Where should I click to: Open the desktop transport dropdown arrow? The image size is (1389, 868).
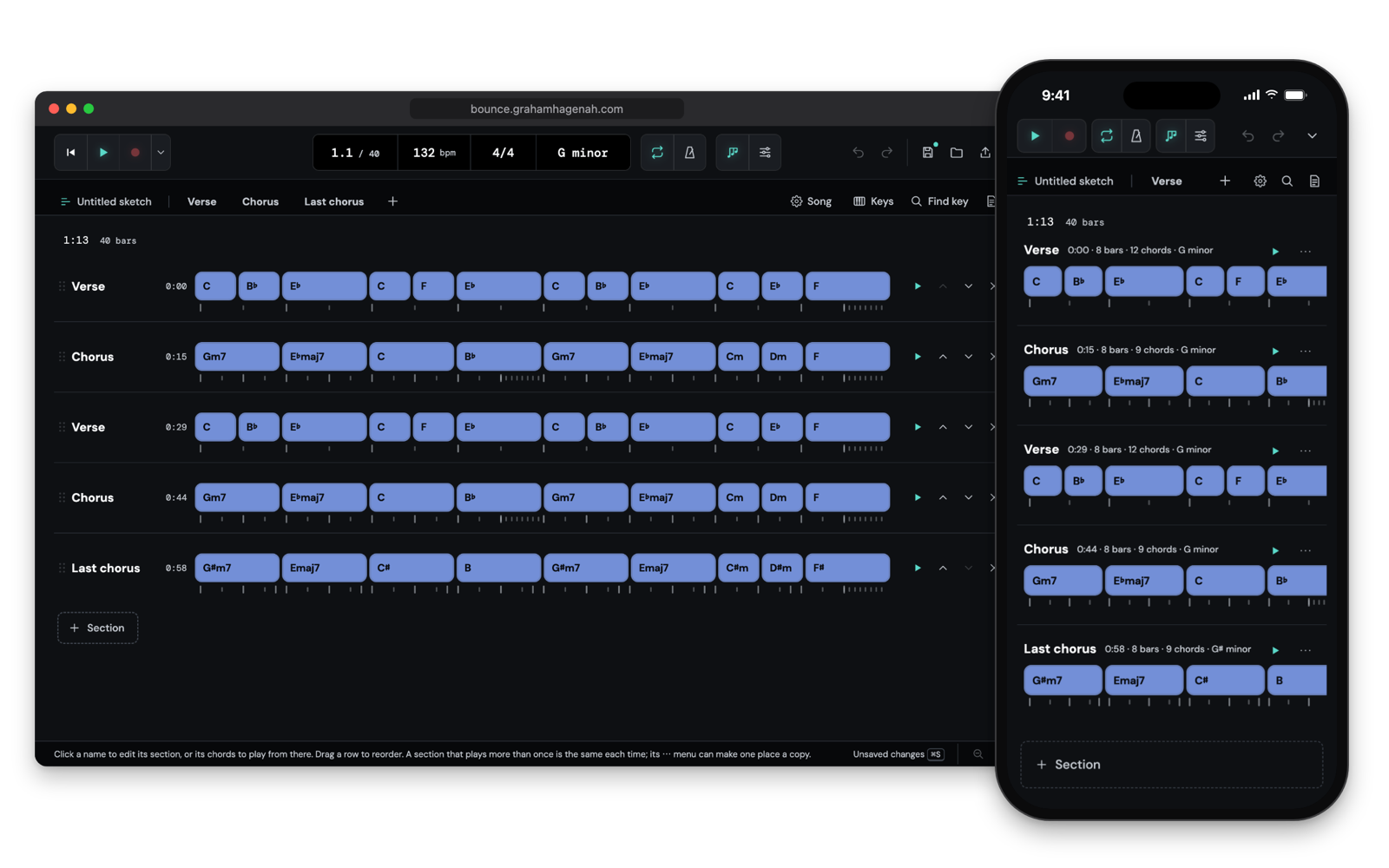[161, 153]
